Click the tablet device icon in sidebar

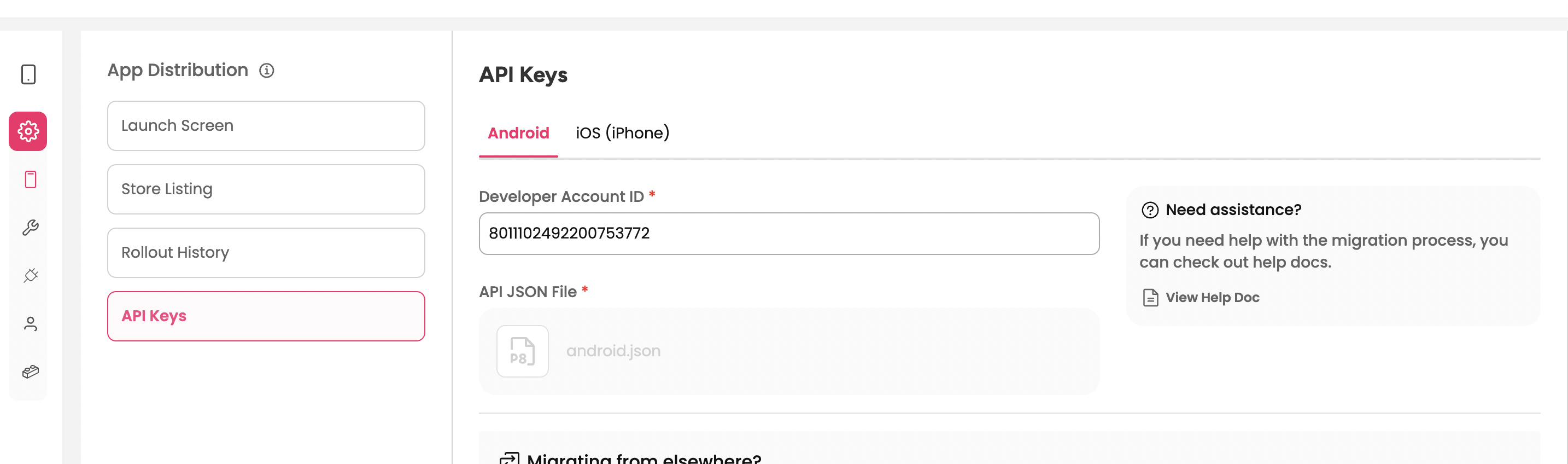[28, 74]
